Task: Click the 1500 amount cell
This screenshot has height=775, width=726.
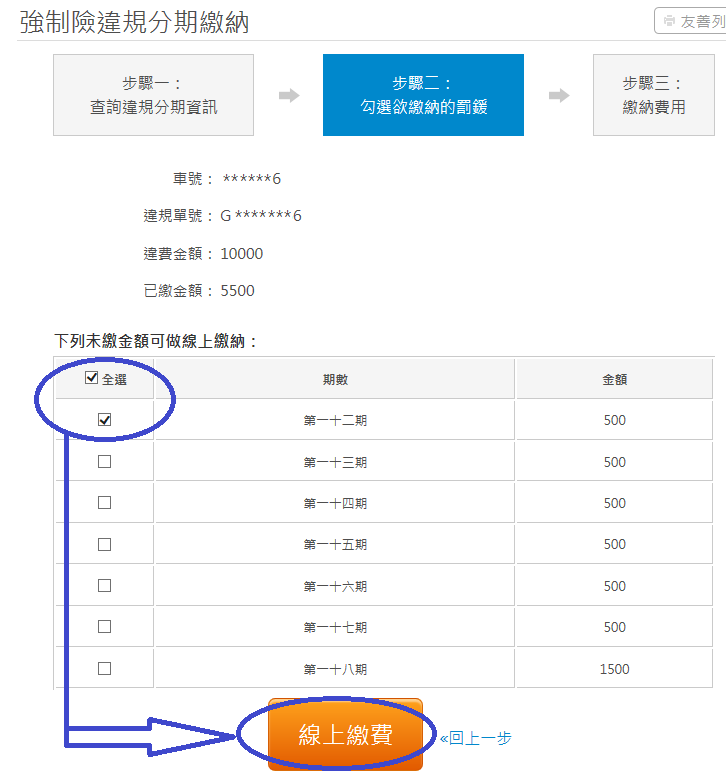Action: click(x=614, y=669)
